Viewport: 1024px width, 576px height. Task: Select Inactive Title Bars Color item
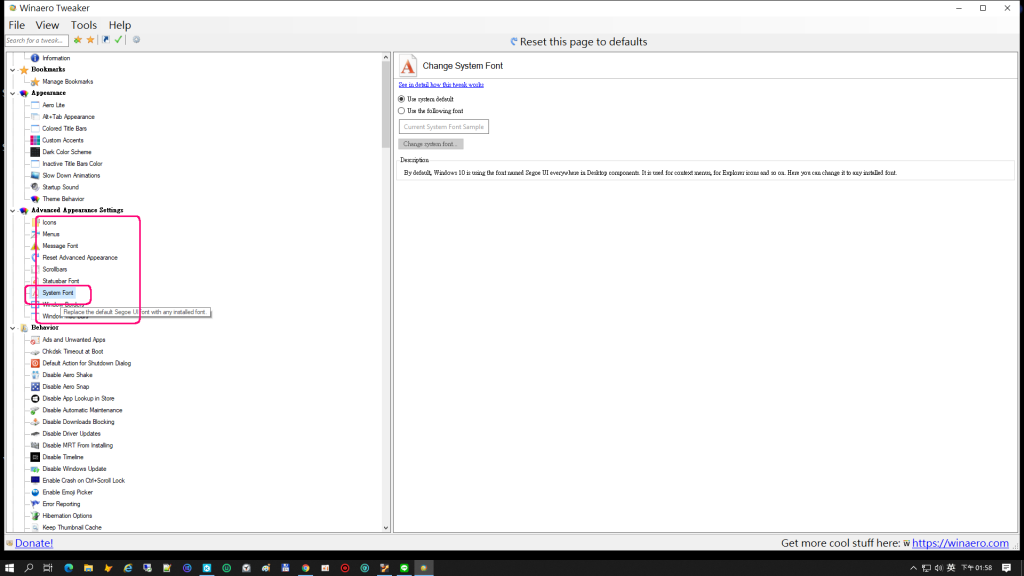[x=72, y=164]
